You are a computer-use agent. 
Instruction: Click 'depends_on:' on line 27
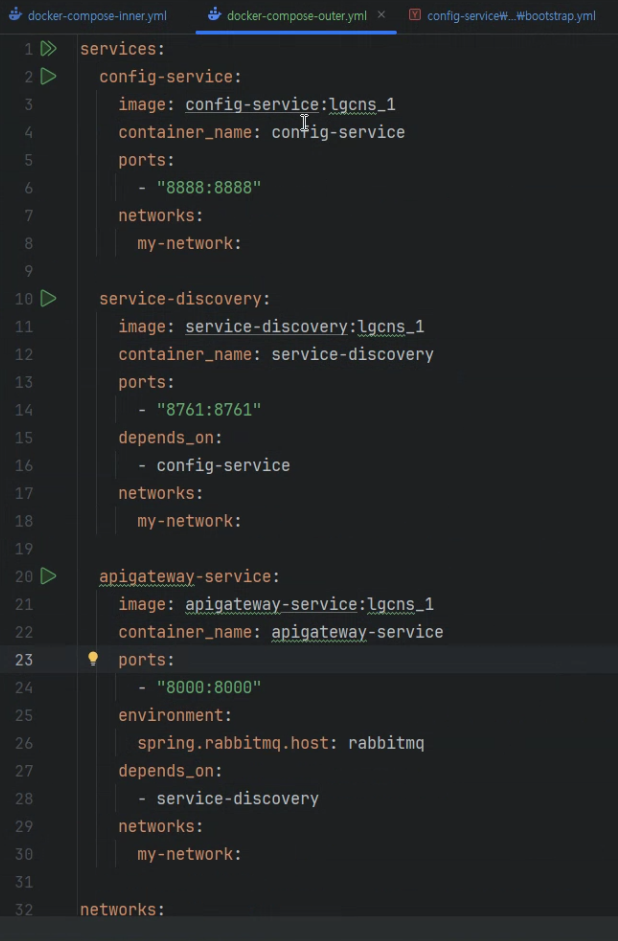[170, 771]
